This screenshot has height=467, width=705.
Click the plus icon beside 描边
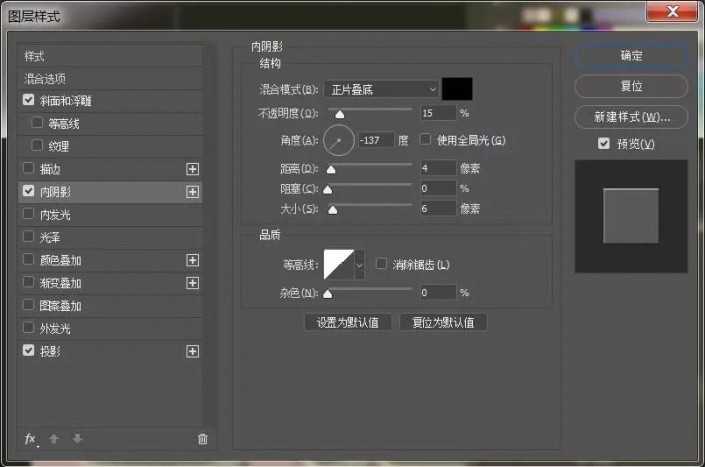(193, 168)
